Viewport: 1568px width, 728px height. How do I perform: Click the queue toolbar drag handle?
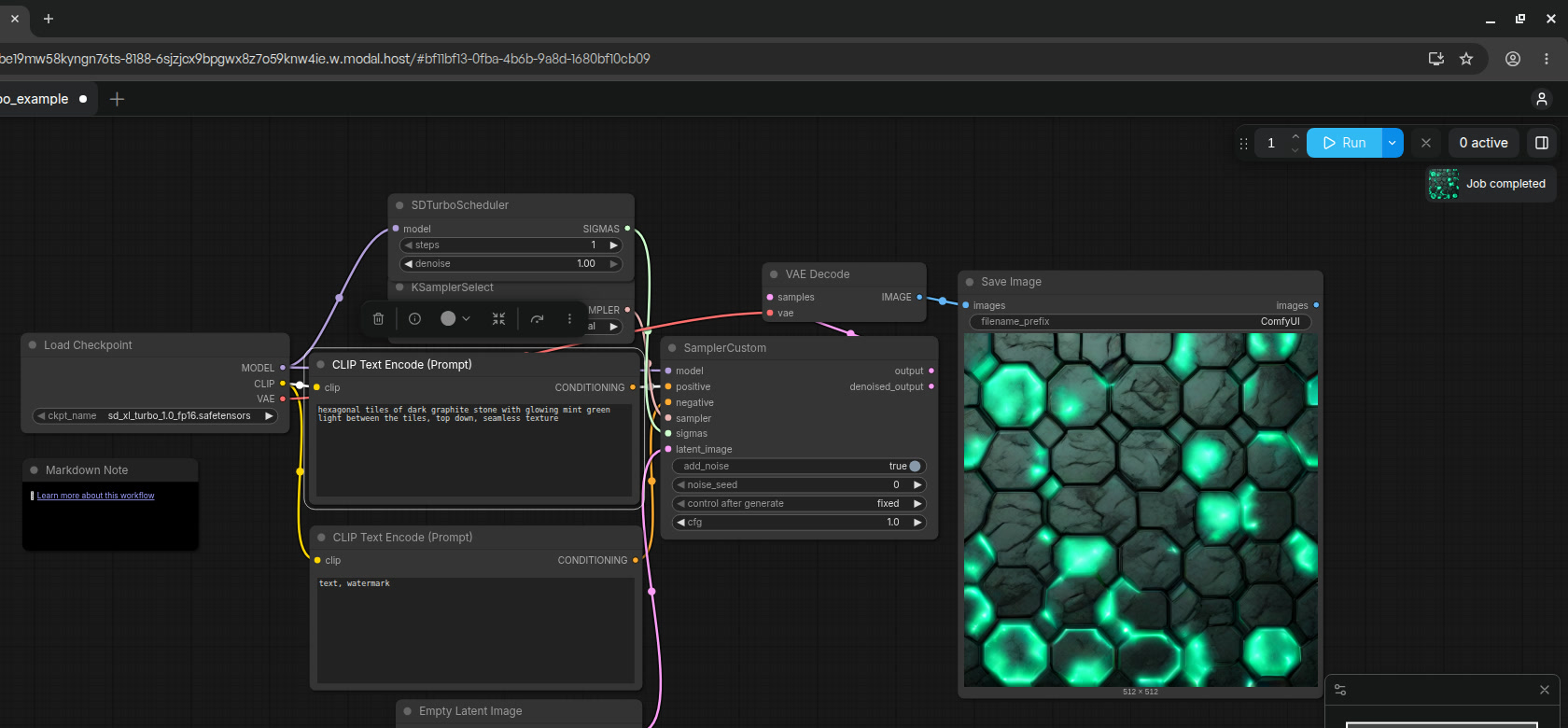click(x=1243, y=143)
